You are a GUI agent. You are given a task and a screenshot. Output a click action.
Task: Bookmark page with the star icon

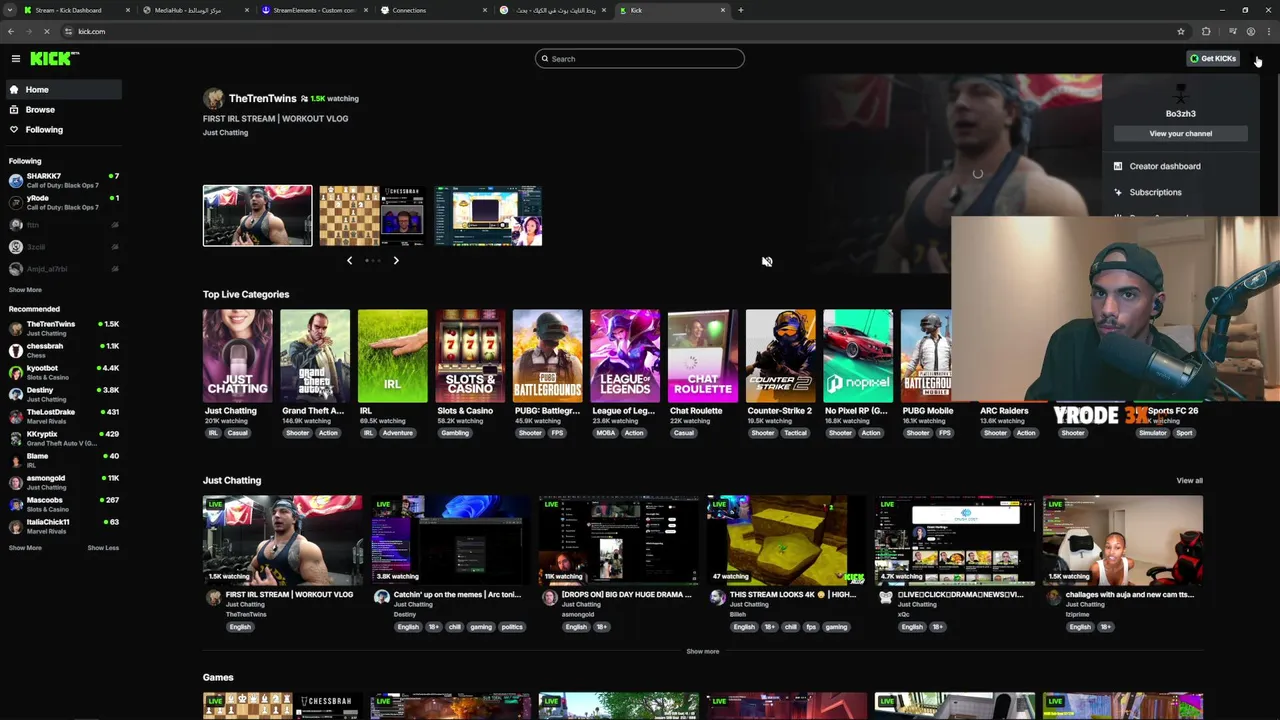pos(1181,32)
